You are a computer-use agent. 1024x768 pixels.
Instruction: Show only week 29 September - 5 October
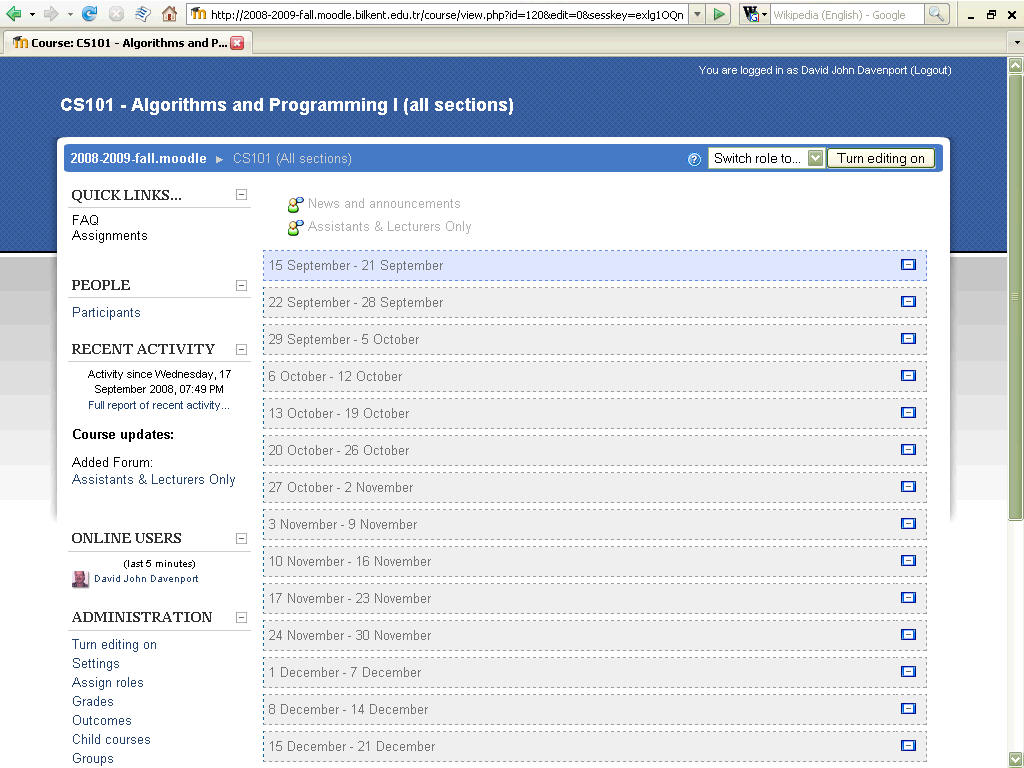(x=908, y=338)
